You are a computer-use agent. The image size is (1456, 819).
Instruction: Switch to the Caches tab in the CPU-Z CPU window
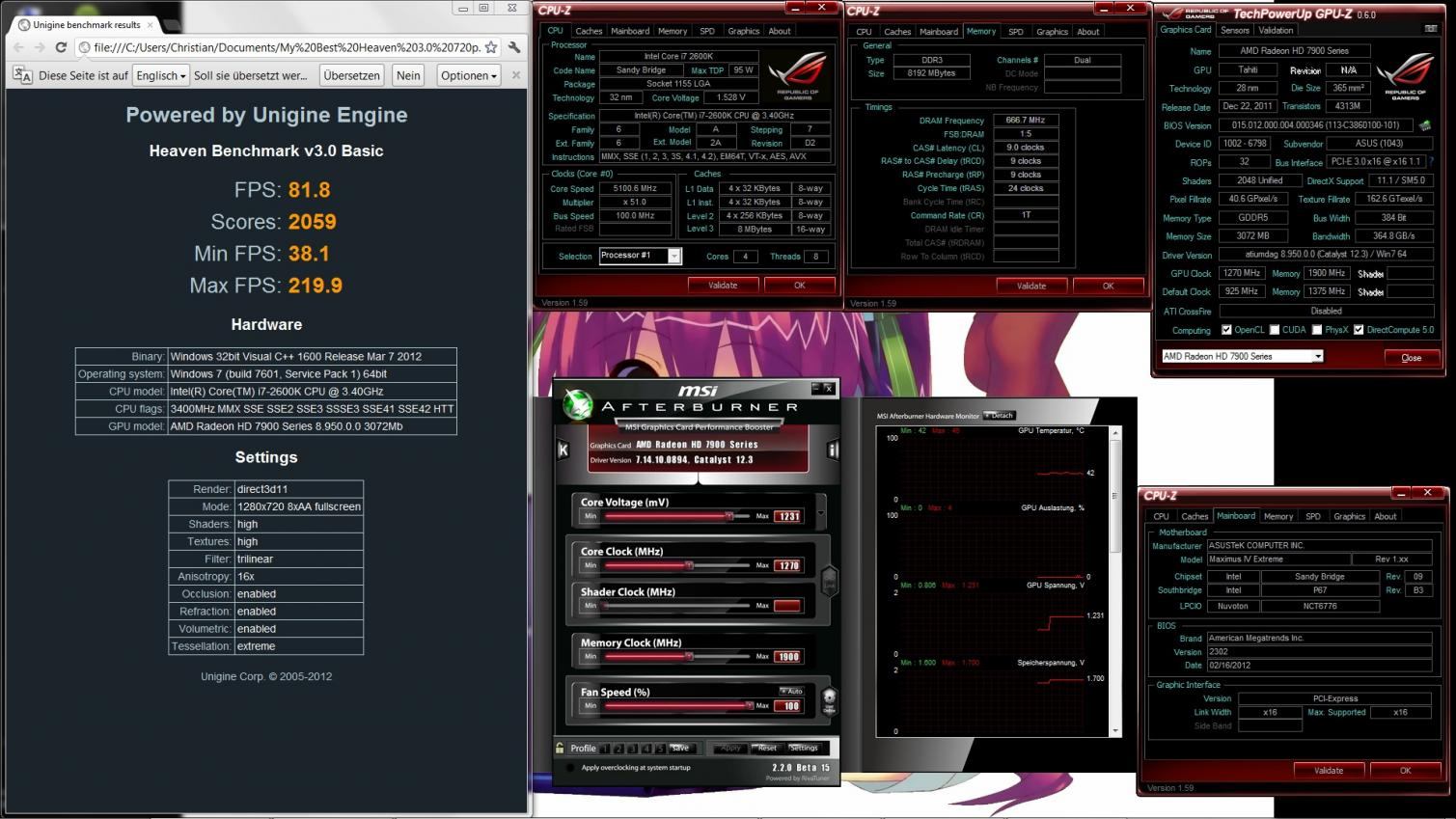point(589,31)
